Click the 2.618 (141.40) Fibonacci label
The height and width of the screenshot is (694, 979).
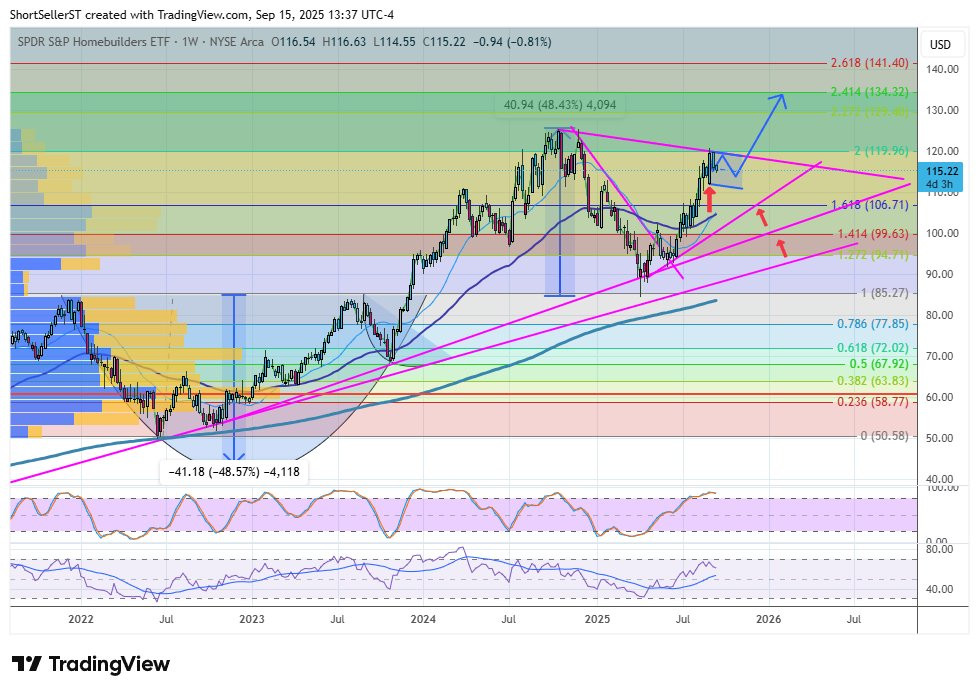pyautogui.click(x=869, y=63)
